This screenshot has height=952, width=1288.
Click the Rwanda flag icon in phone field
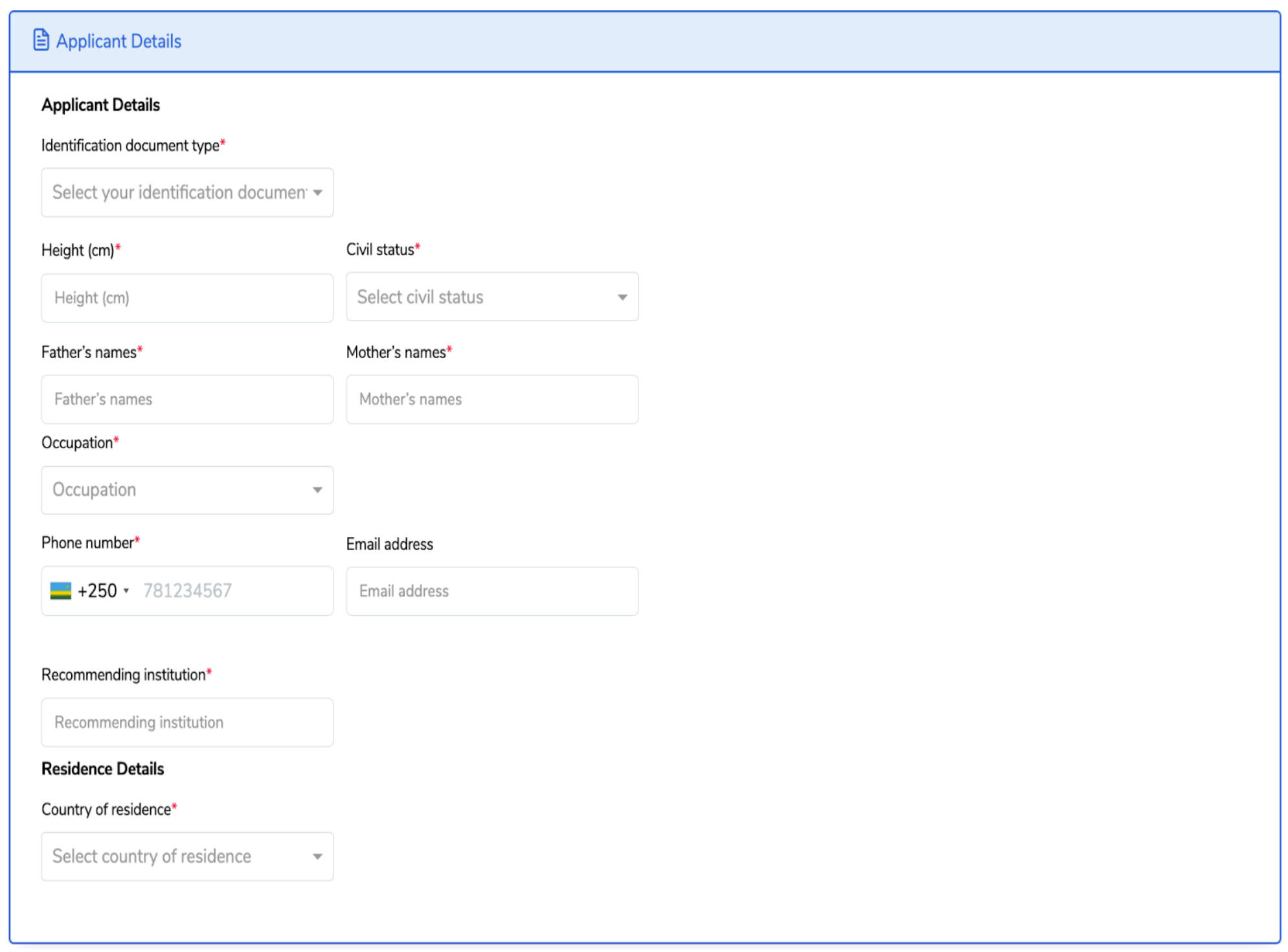(x=61, y=591)
